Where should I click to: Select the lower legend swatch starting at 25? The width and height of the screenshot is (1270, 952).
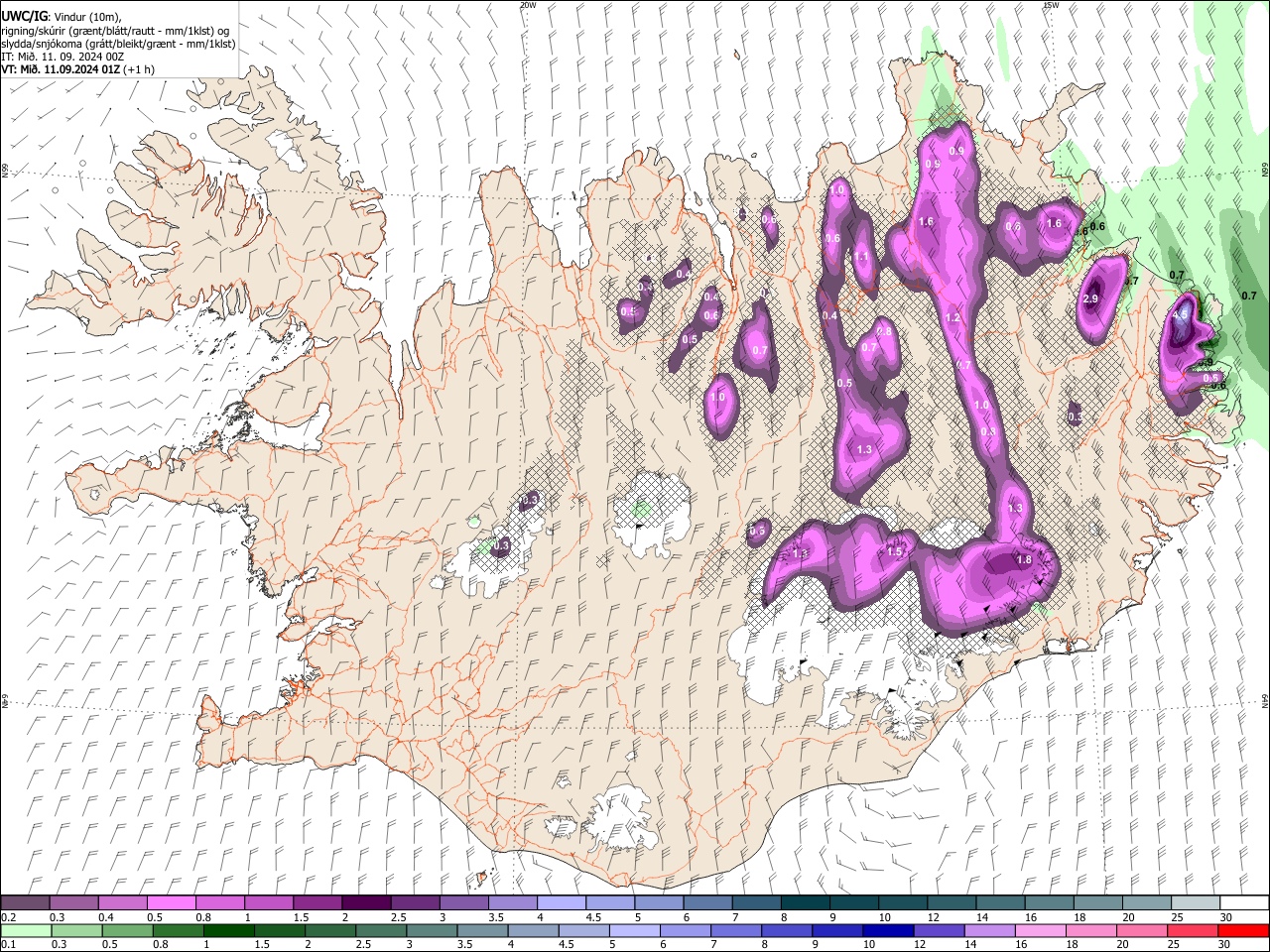coord(1193,930)
